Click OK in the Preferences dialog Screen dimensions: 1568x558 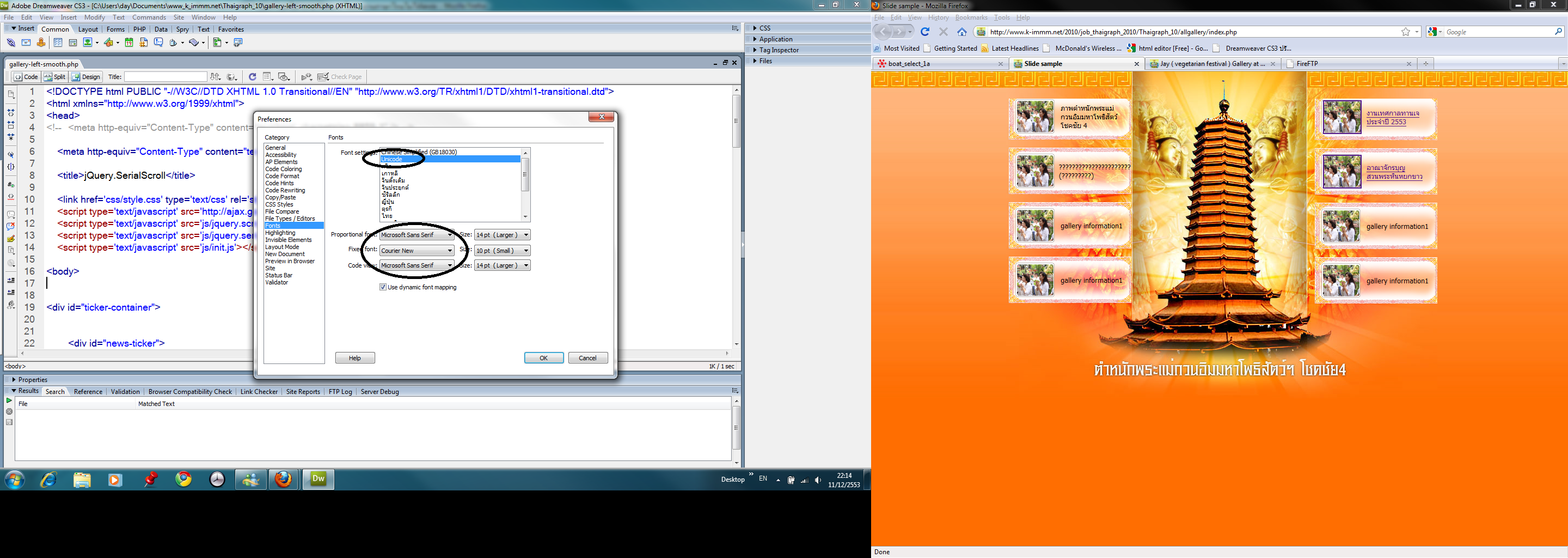click(543, 358)
